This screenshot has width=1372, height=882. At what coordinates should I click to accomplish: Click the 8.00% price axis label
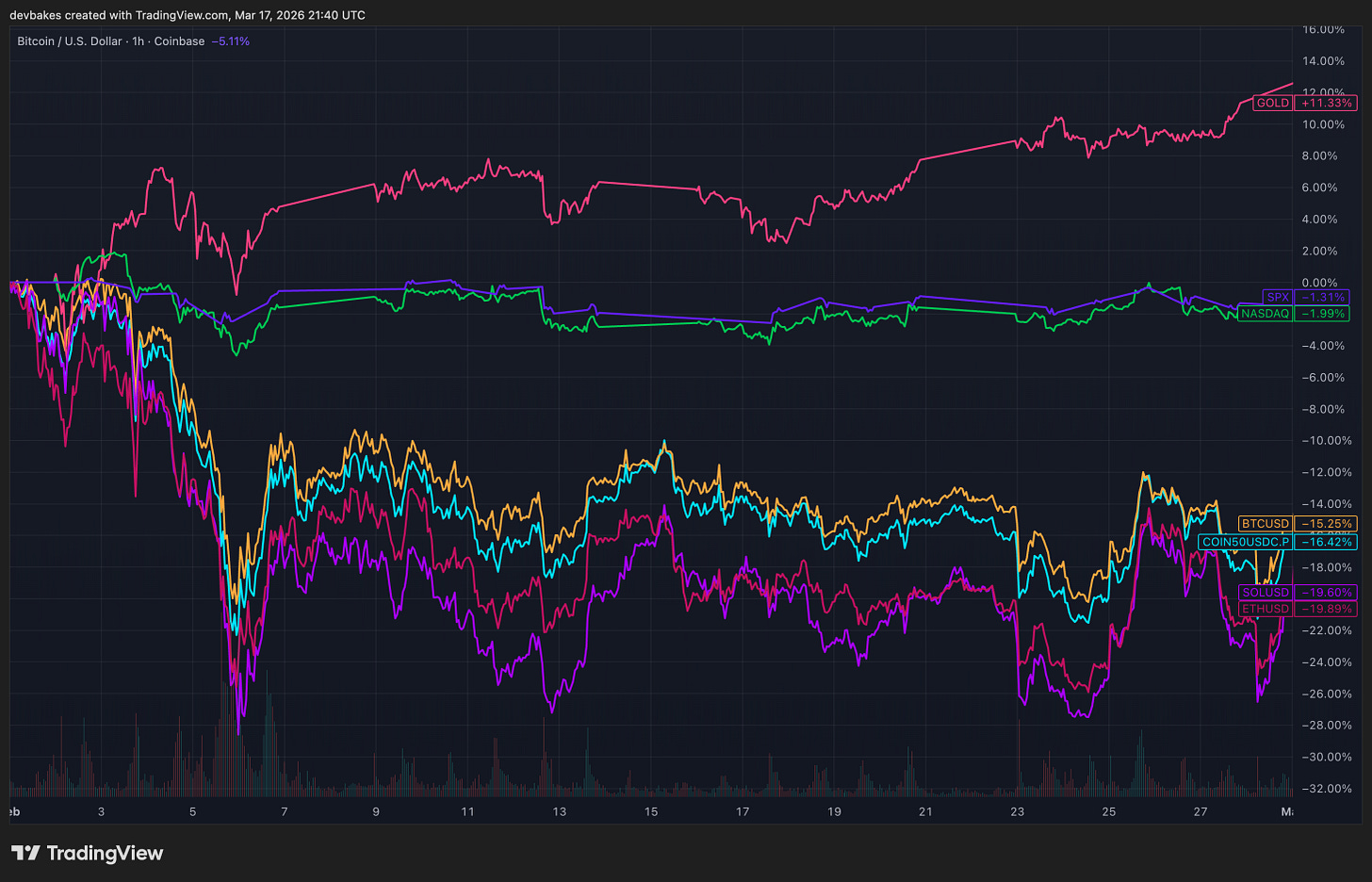1319,156
